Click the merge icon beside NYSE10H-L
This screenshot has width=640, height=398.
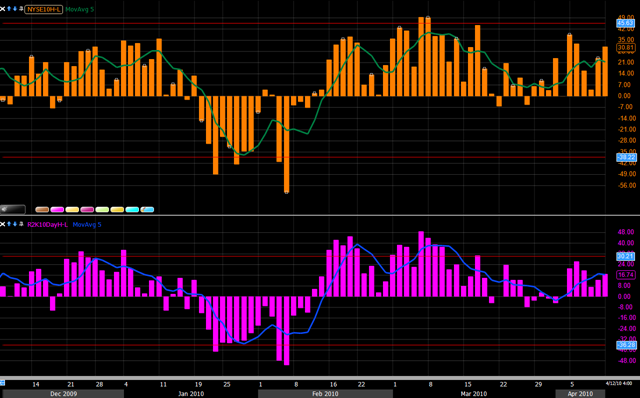21,9
